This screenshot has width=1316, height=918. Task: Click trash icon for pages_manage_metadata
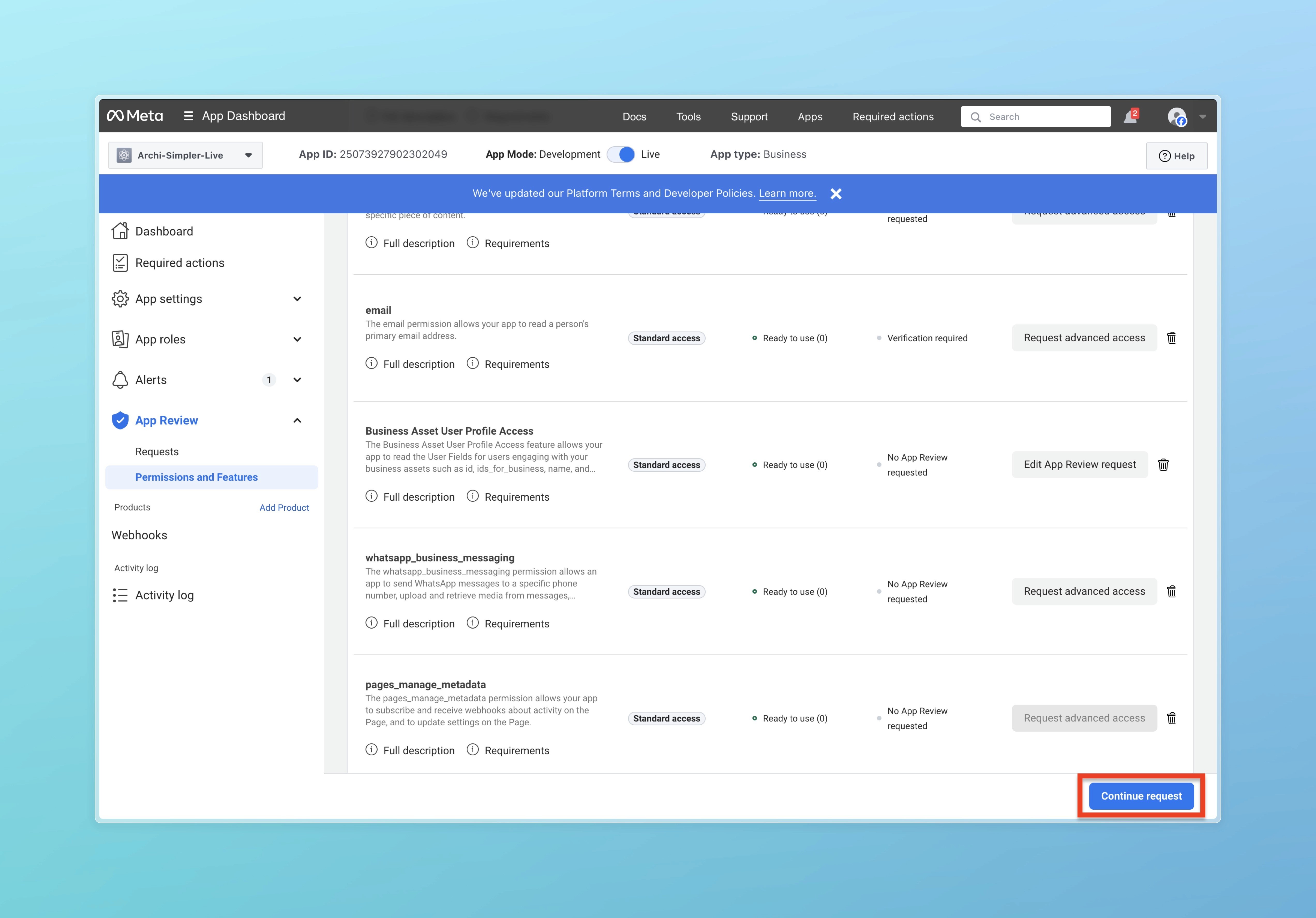point(1172,718)
